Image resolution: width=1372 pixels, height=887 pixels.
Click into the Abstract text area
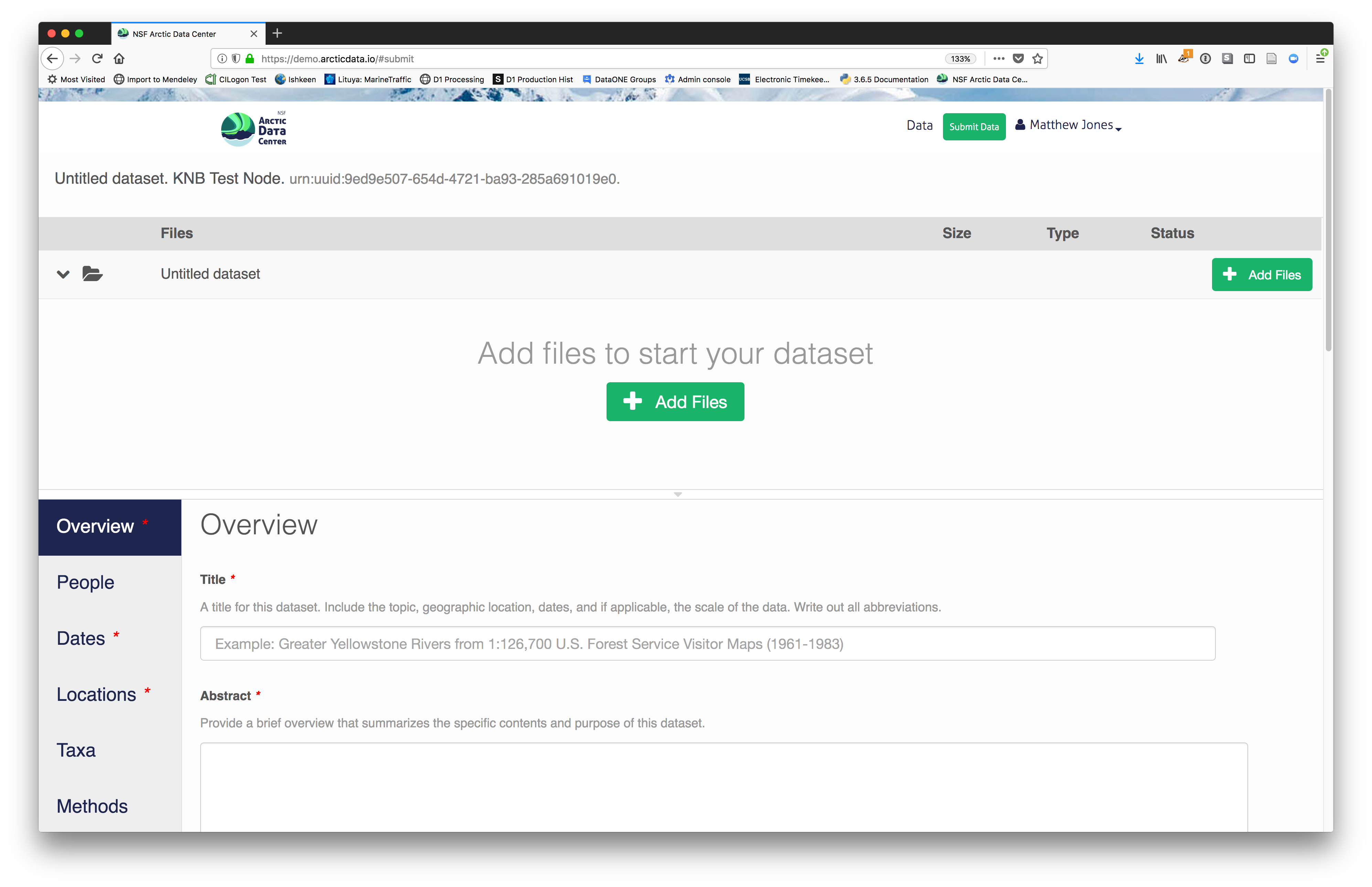724,787
